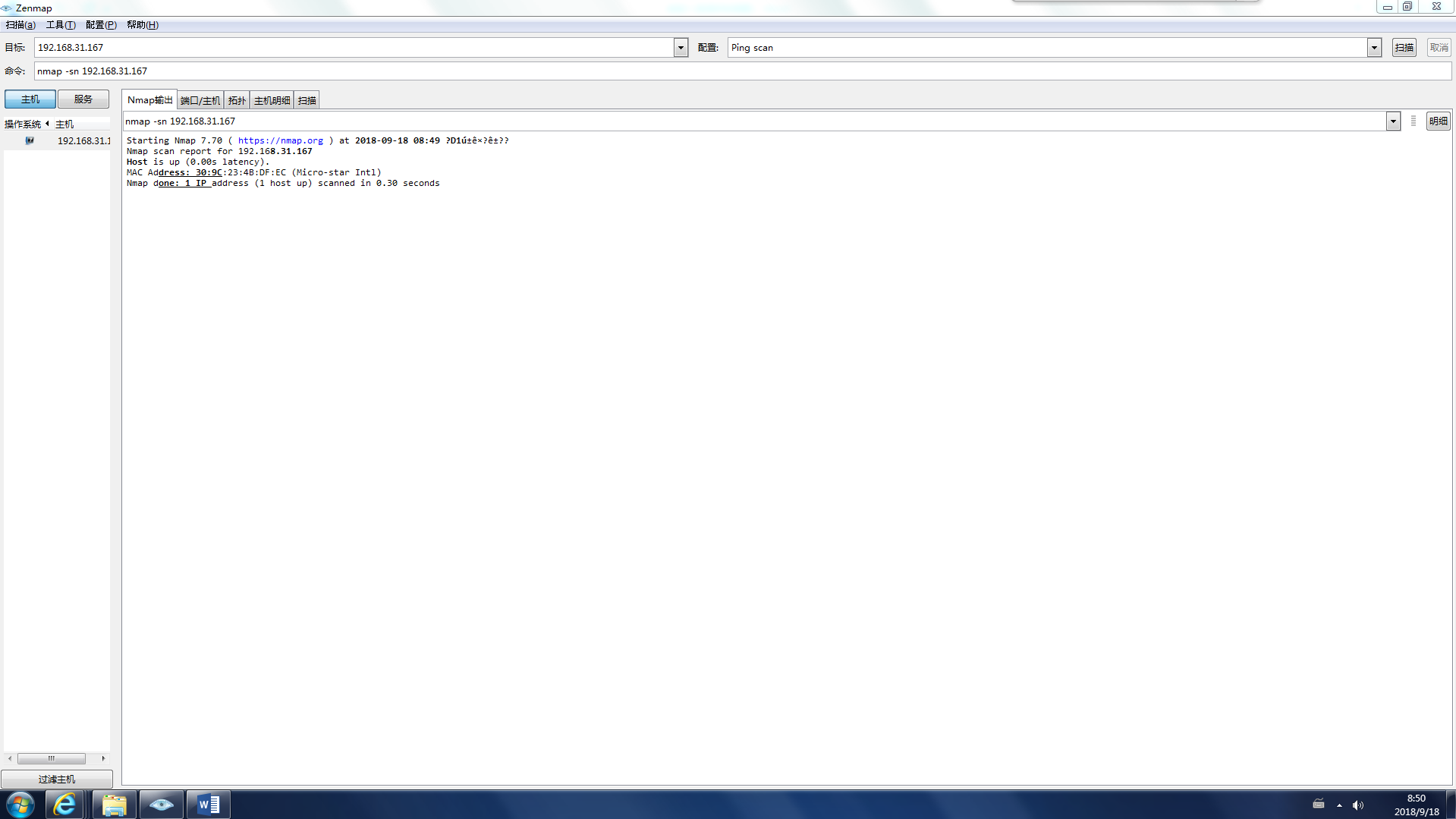Click the 'Nmap done' summary line
This screenshot has height=819, width=1456.
(x=283, y=183)
